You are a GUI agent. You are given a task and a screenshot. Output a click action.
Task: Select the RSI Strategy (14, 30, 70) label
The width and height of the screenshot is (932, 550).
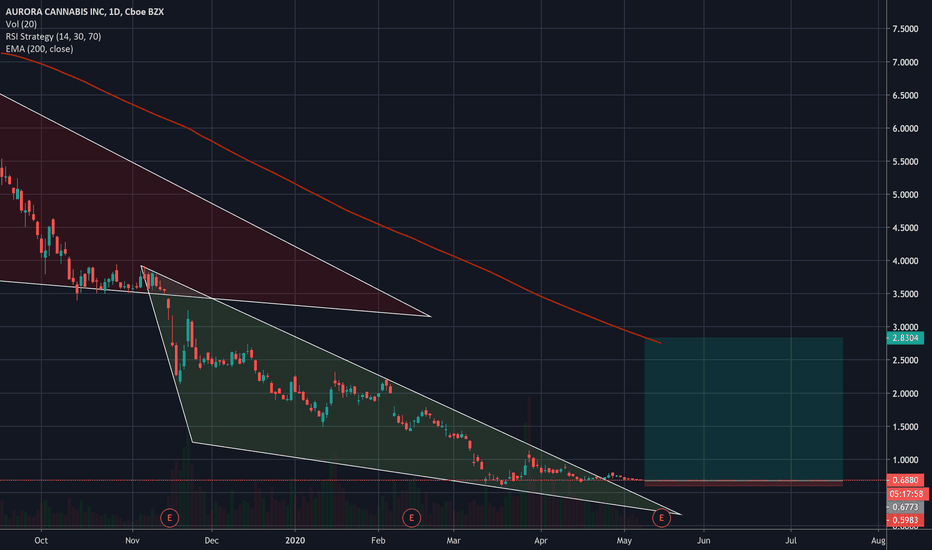[x=53, y=36]
